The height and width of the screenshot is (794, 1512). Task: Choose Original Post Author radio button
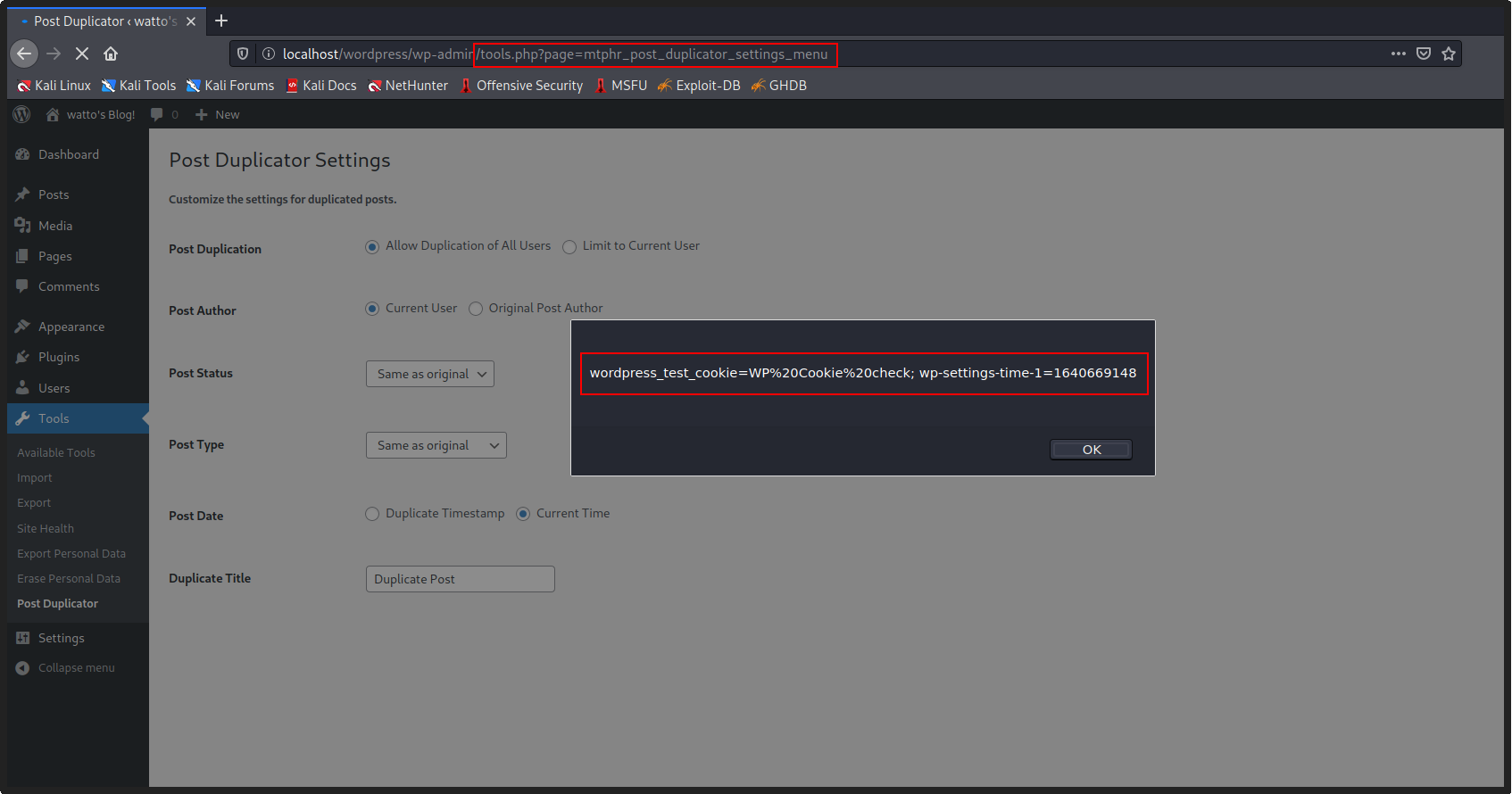[476, 309]
